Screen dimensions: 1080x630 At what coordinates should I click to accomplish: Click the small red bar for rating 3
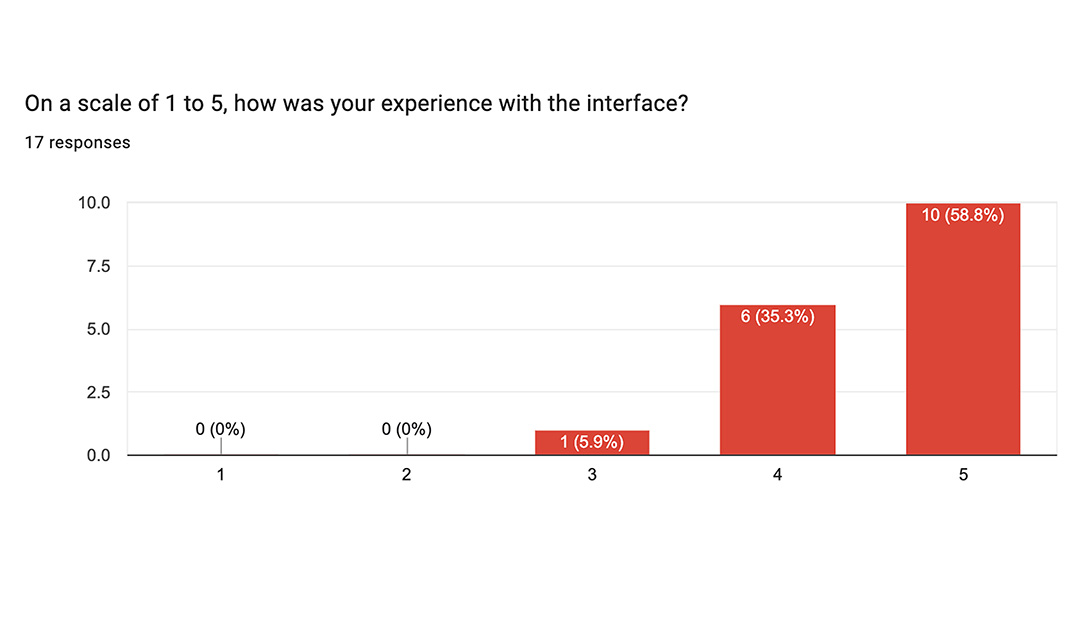[x=592, y=443]
